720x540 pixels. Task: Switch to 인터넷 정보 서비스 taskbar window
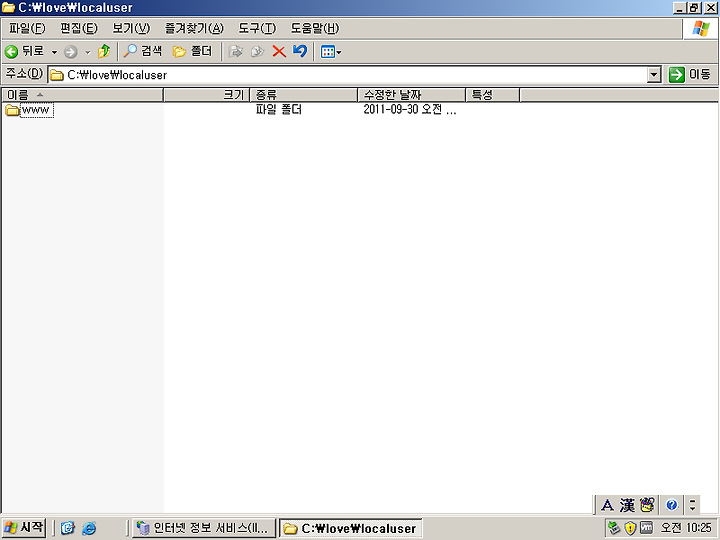(x=204, y=528)
